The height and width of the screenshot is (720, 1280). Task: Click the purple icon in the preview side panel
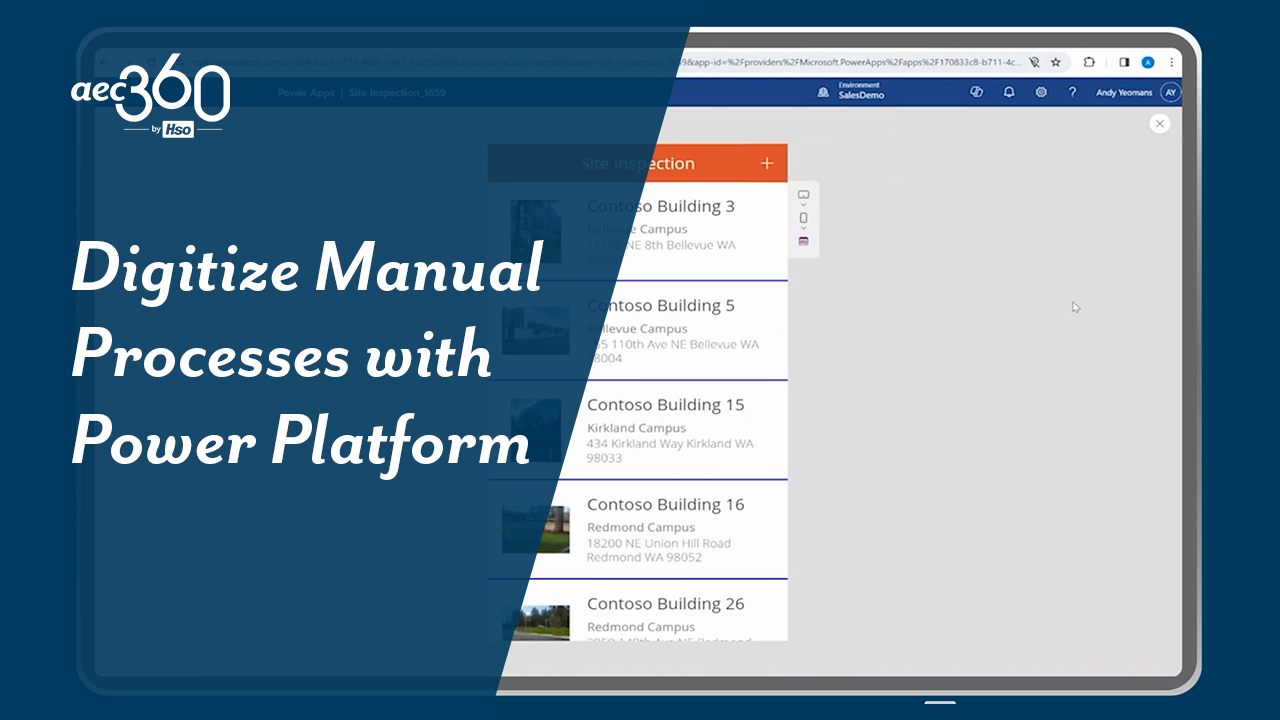tap(803, 242)
